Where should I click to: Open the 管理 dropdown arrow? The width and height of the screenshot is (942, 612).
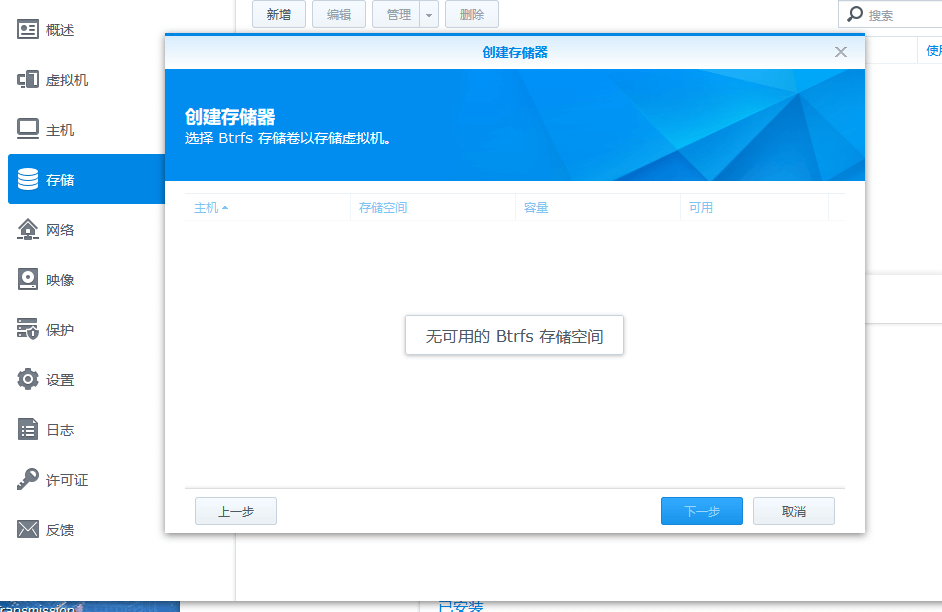428,14
